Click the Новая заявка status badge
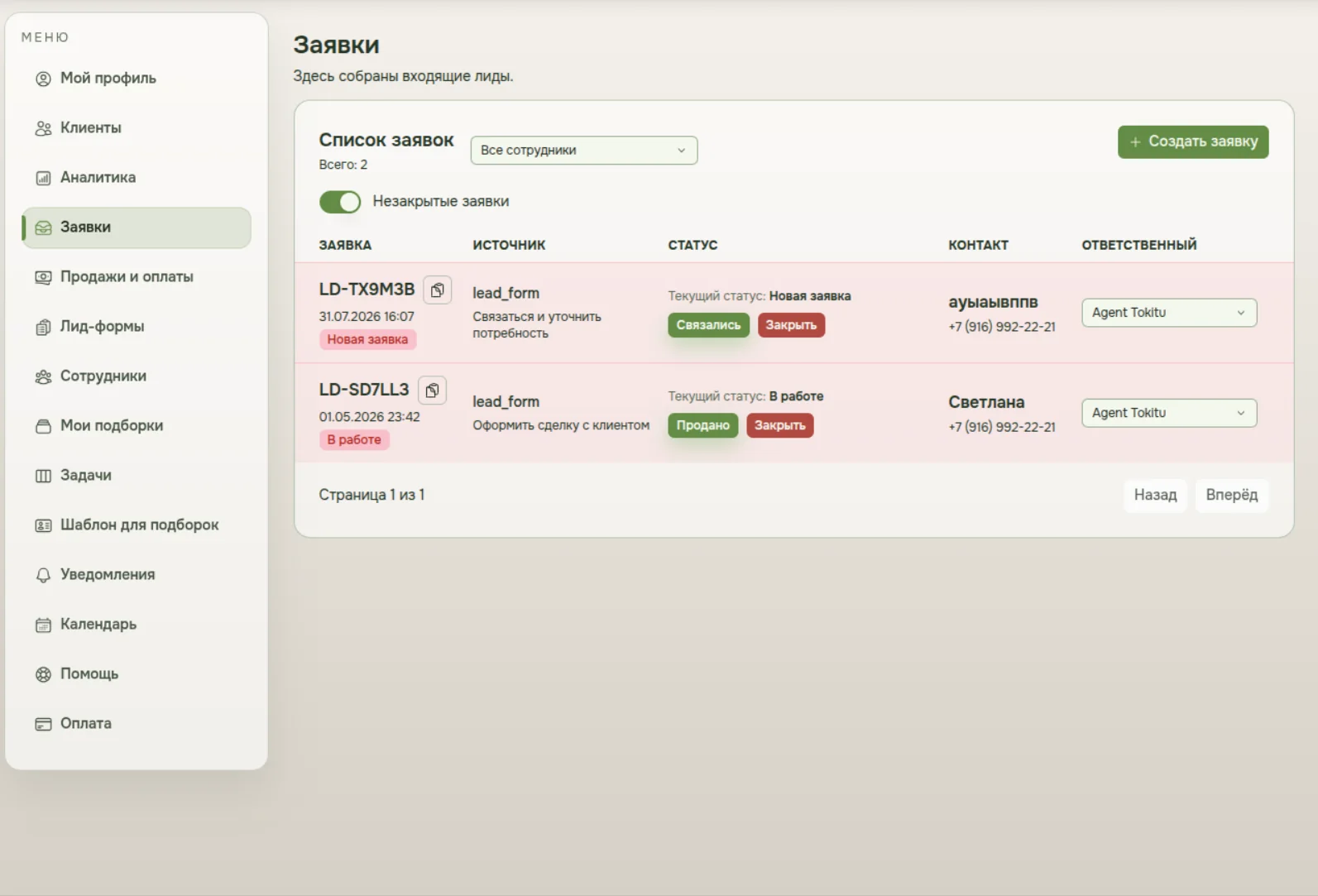The height and width of the screenshot is (896, 1318). [x=367, y=339]
